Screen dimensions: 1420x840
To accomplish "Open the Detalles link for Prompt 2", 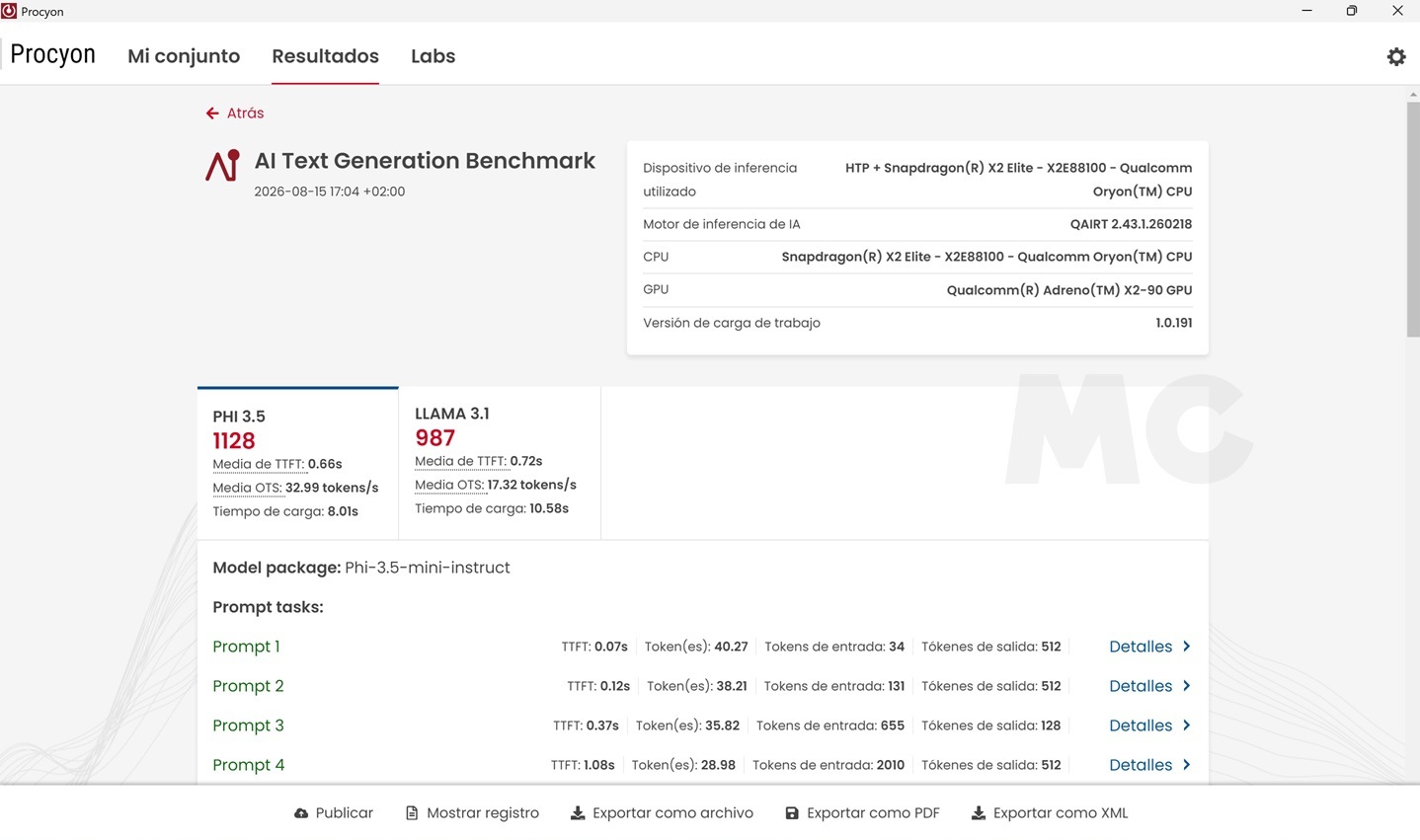I will [1141, 686].
